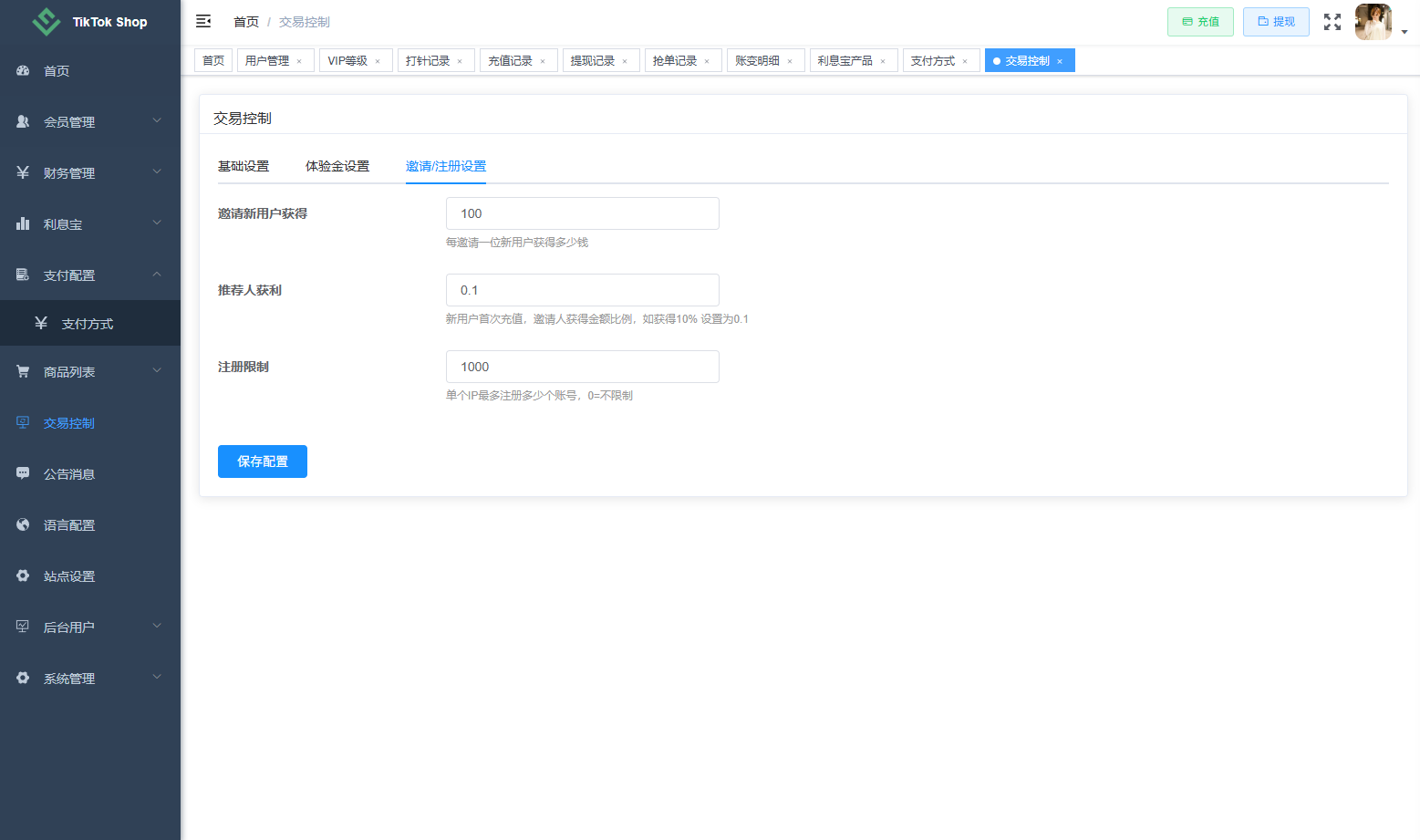Click the 保存配置 button
Screen dimensions: 1420x840
point(263,461)
